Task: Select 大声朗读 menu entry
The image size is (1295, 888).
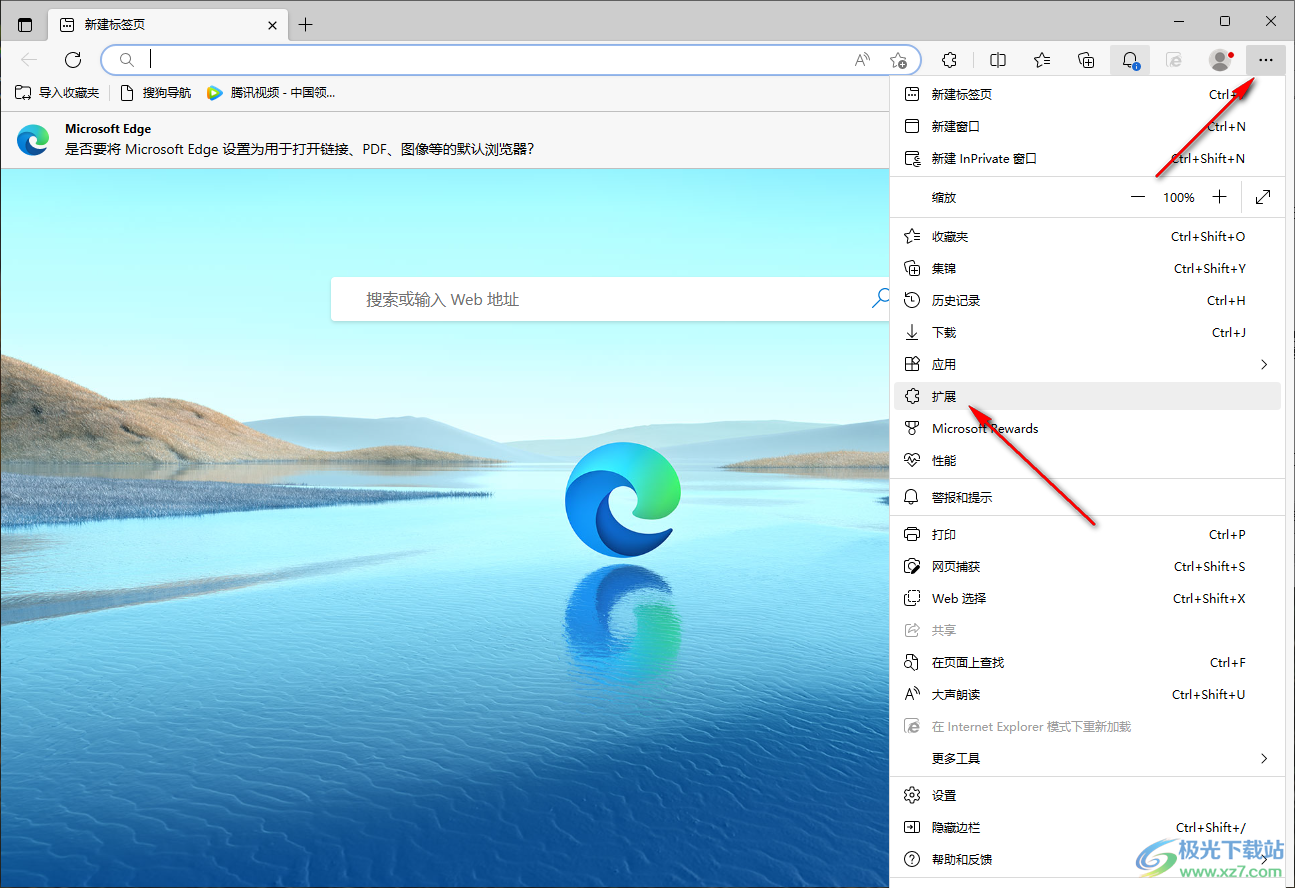Action: [1087, 694]
